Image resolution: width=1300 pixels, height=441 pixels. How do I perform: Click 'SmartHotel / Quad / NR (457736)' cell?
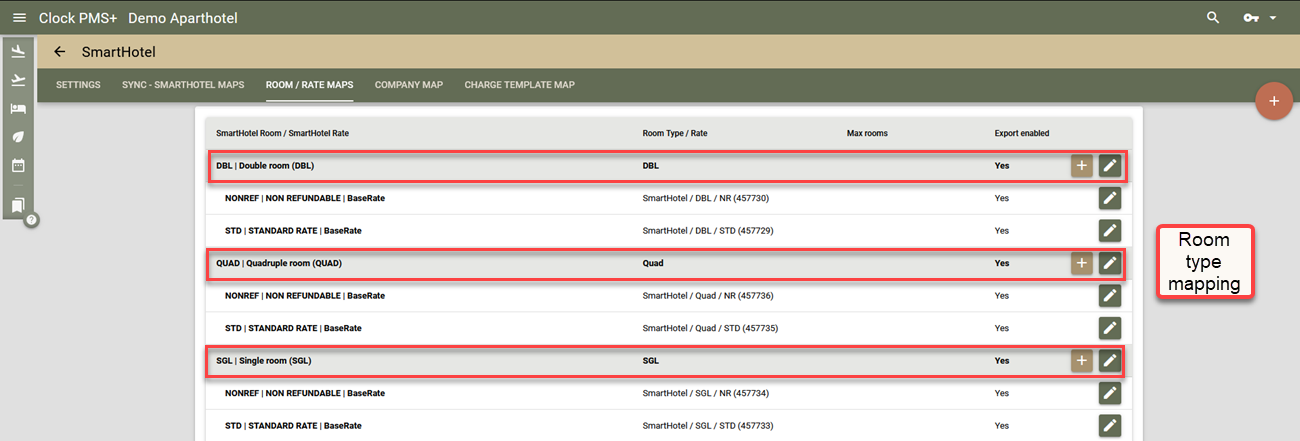(707, 296)
